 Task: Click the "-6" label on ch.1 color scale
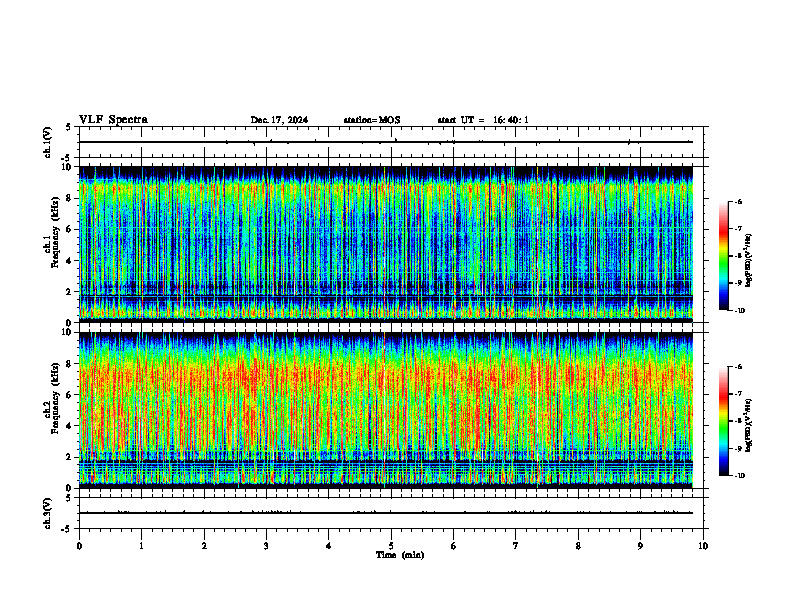[738, 201]
